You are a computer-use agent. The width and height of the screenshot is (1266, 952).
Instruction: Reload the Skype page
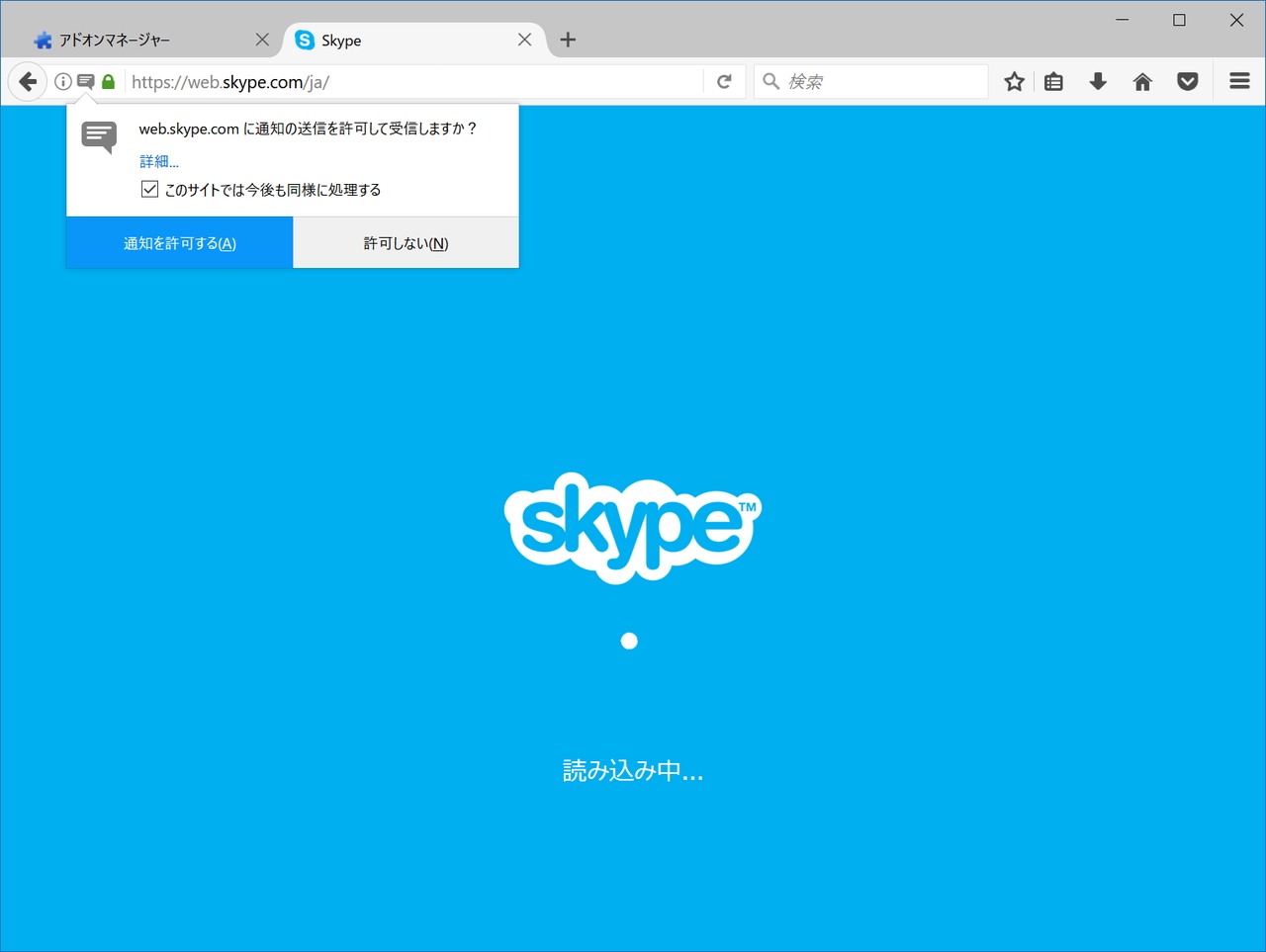[724, 81]
